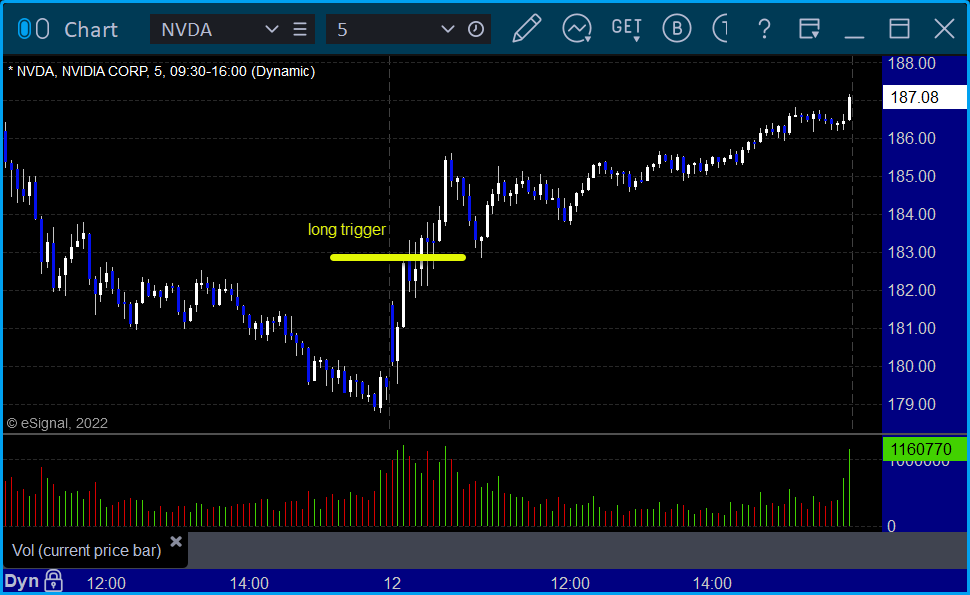Minimize the chart window
This screenshot has width=970, height=595.
pyautogui.click(x=854, y=36)
